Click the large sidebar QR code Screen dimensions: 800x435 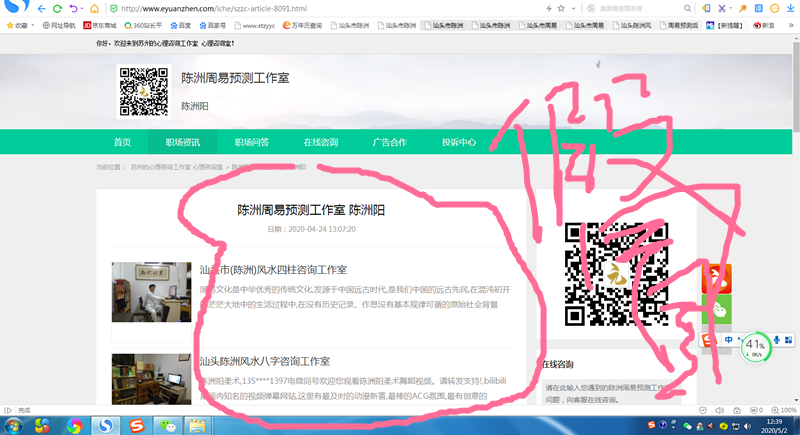616,274
